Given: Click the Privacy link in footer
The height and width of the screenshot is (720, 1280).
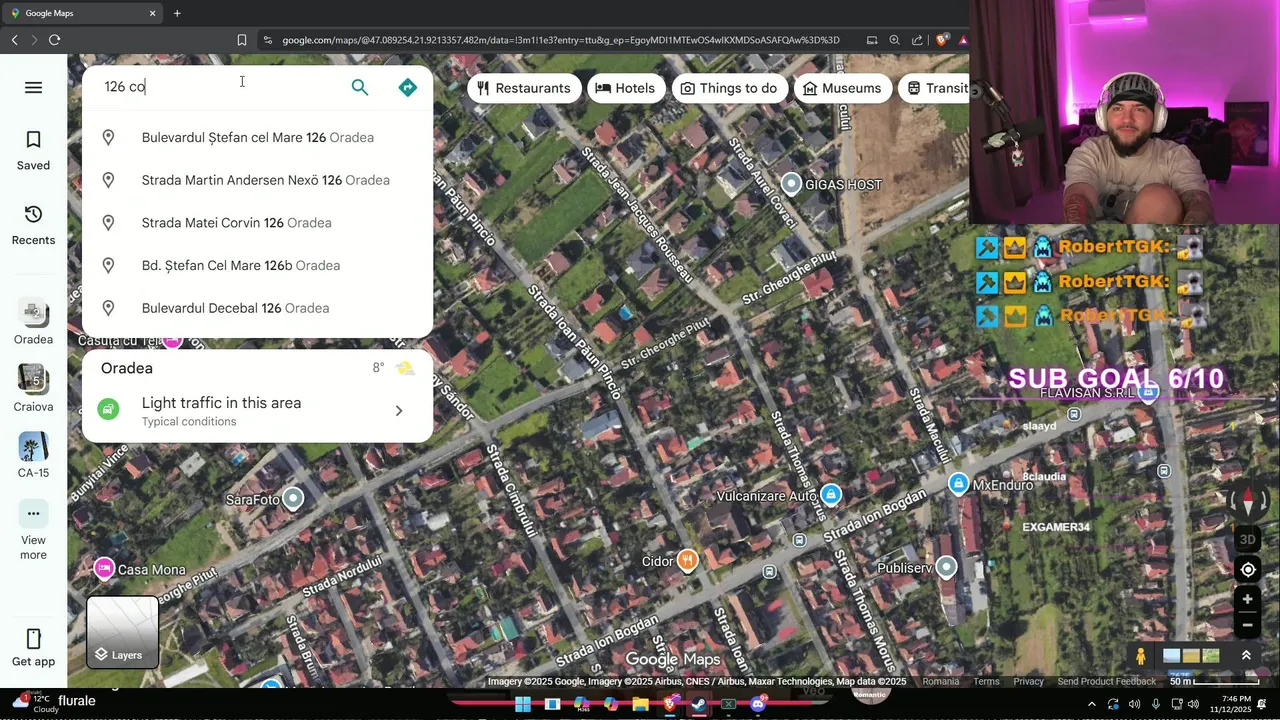Looking at the screenshot, I should point(1028,682).
